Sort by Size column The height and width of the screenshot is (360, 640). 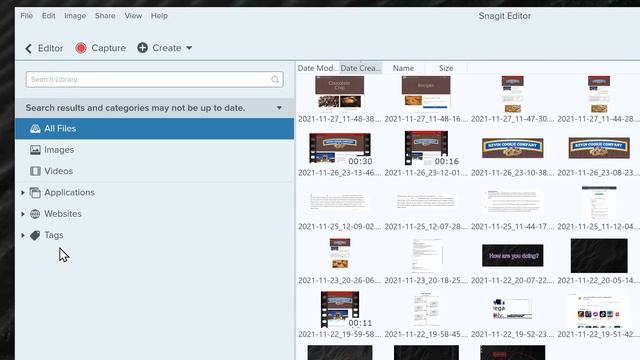(446, 68)
